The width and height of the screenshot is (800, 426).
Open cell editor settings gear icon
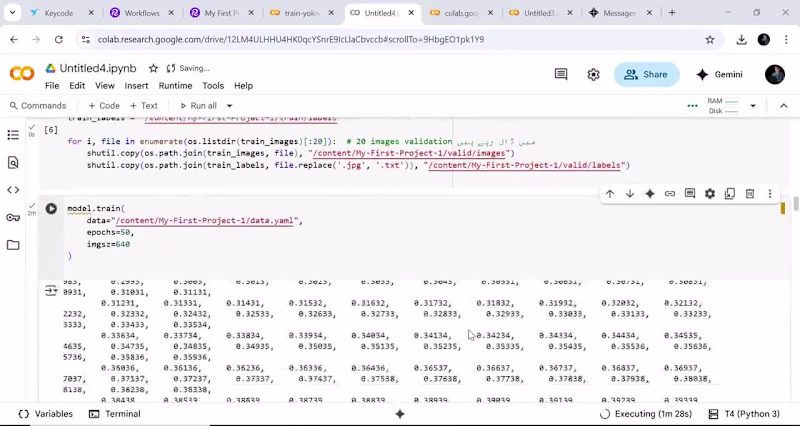coord(710,194)
